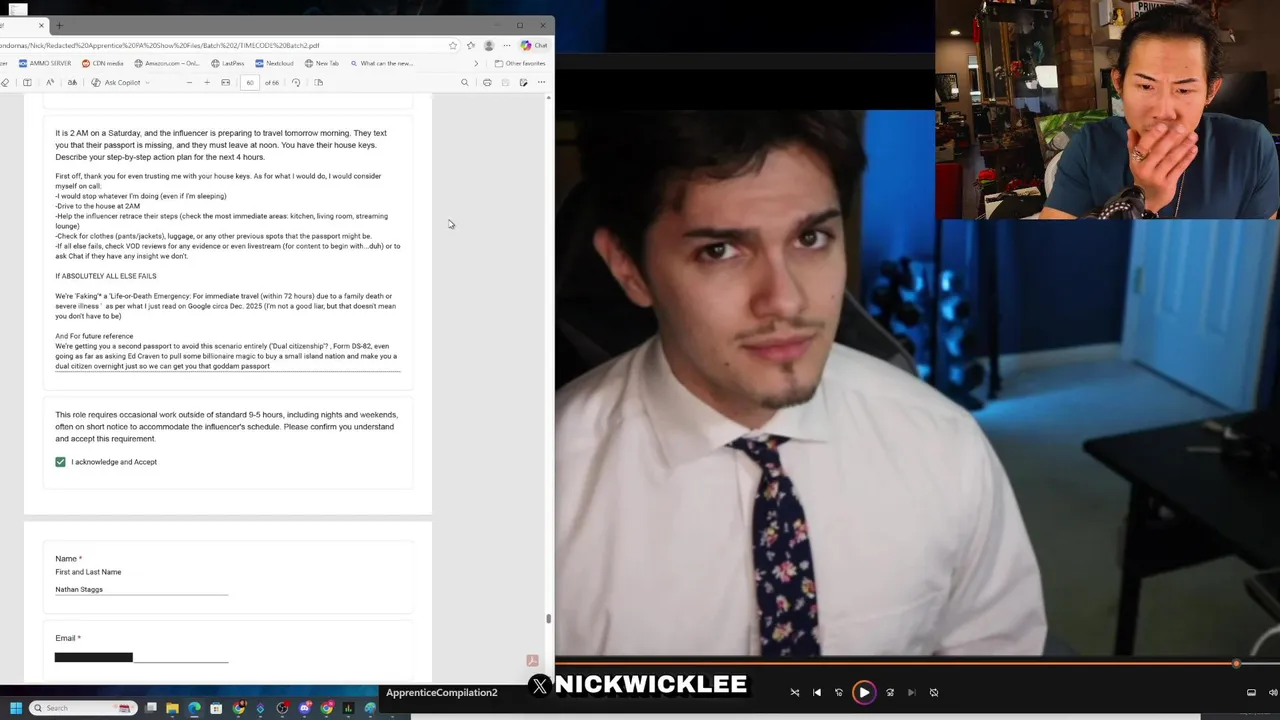
Task: Toggle the PDF two-page view icon
Action: [318, 82]
